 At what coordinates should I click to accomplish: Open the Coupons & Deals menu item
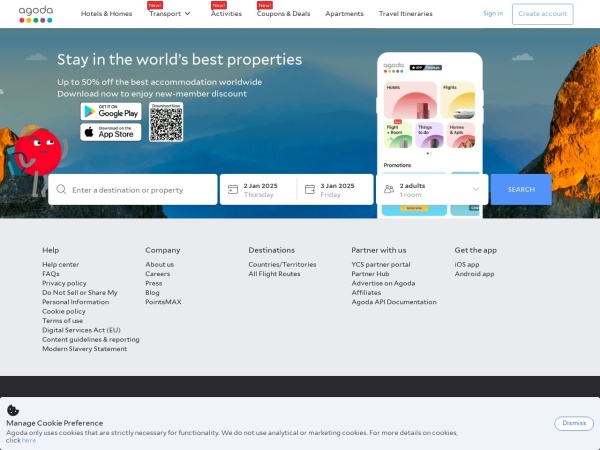coord(283,14)
